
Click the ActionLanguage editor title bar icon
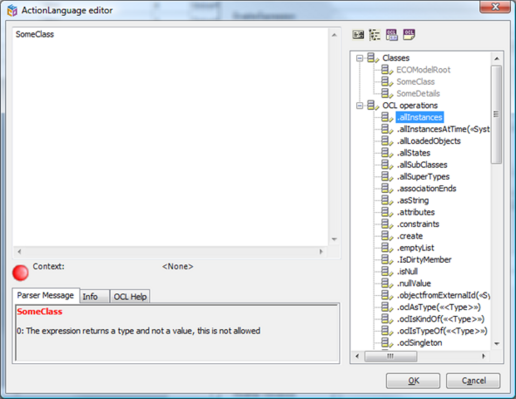click(x=12, y=10)
